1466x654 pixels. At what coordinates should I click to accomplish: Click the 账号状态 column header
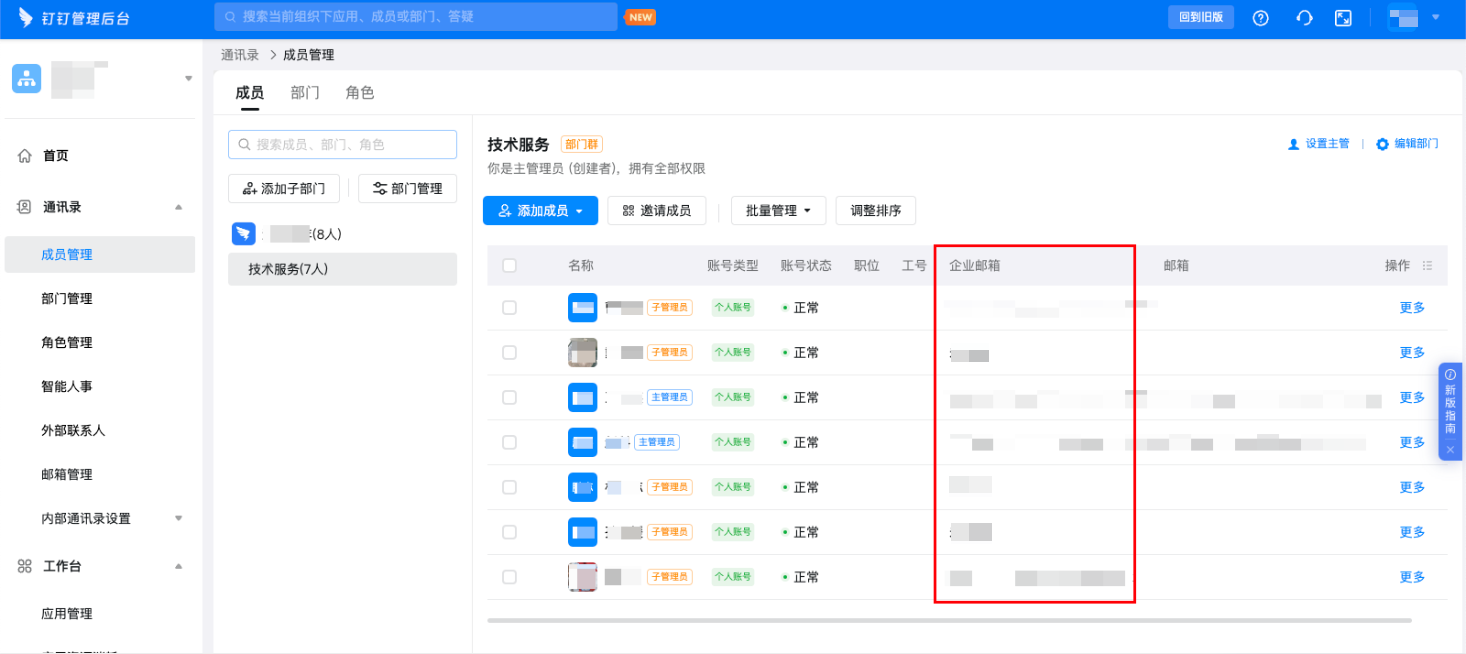point(806,266)
